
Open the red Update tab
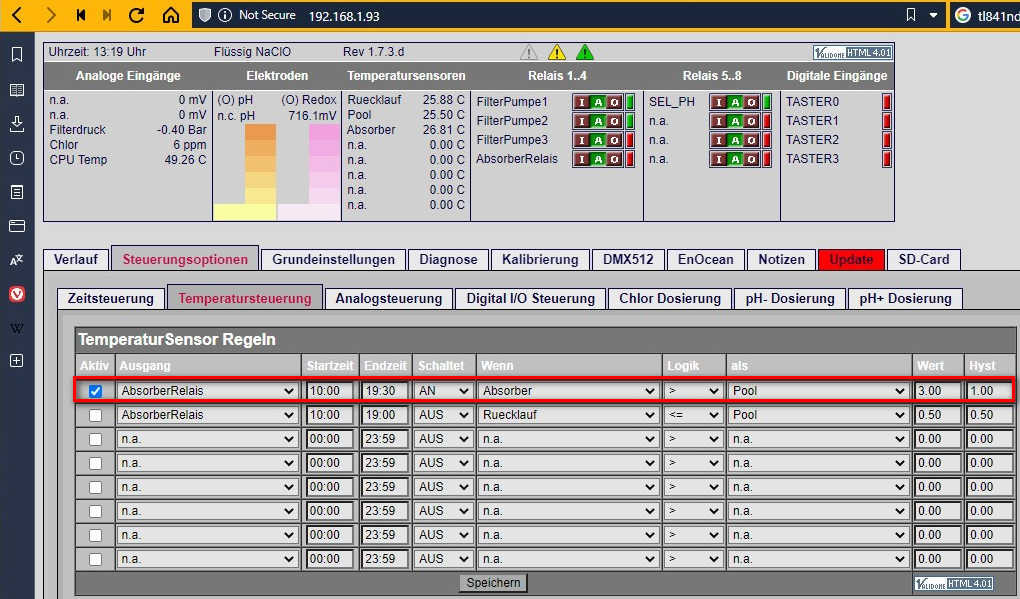(x=852, y=259)
